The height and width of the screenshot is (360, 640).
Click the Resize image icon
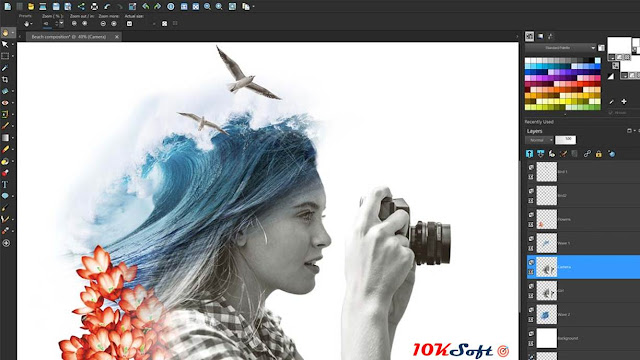point(132,7)
